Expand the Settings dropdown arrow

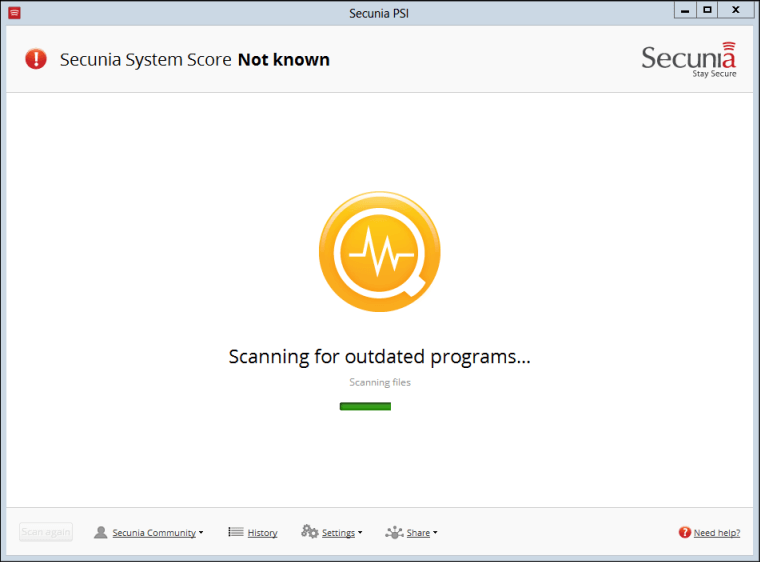coord(360,532)
